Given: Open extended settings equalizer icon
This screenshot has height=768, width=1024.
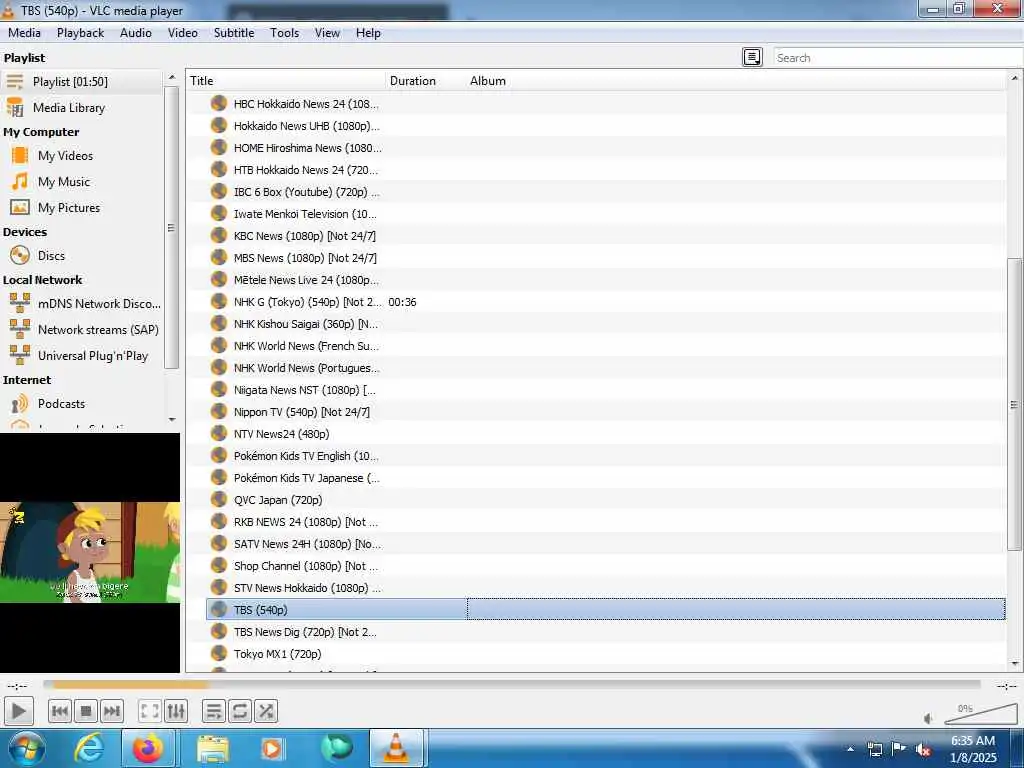Looking at the screenshot, I should (176, 711).
